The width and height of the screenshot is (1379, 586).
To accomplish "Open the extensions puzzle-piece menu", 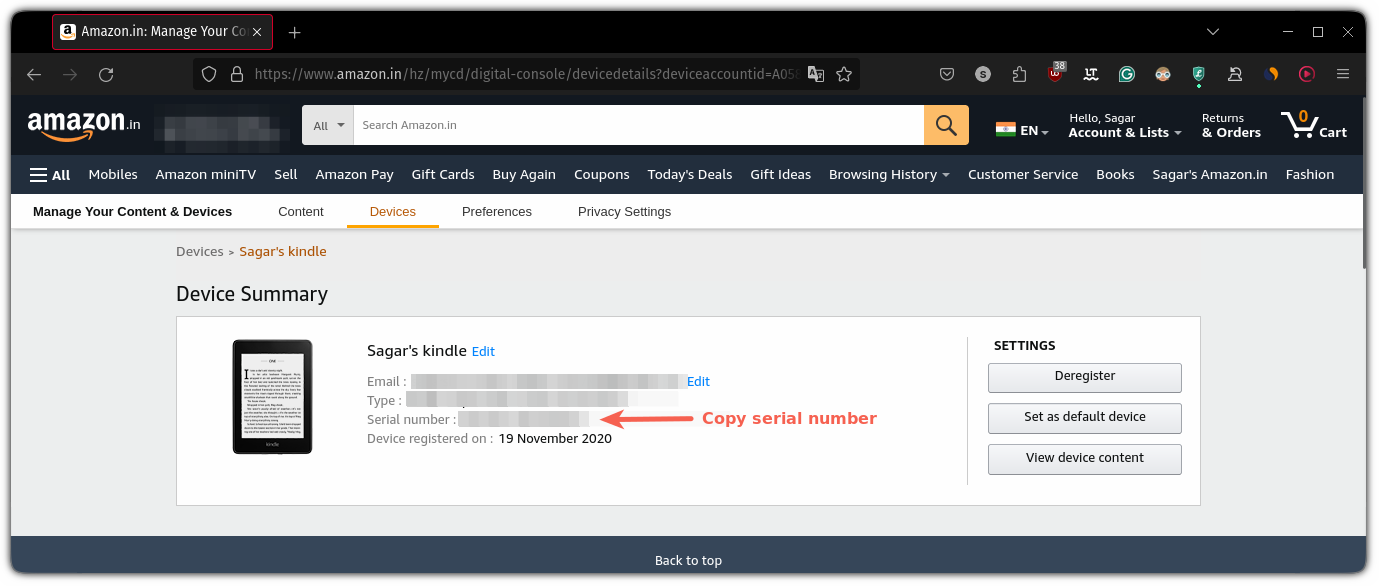I will pos(1019,74).
